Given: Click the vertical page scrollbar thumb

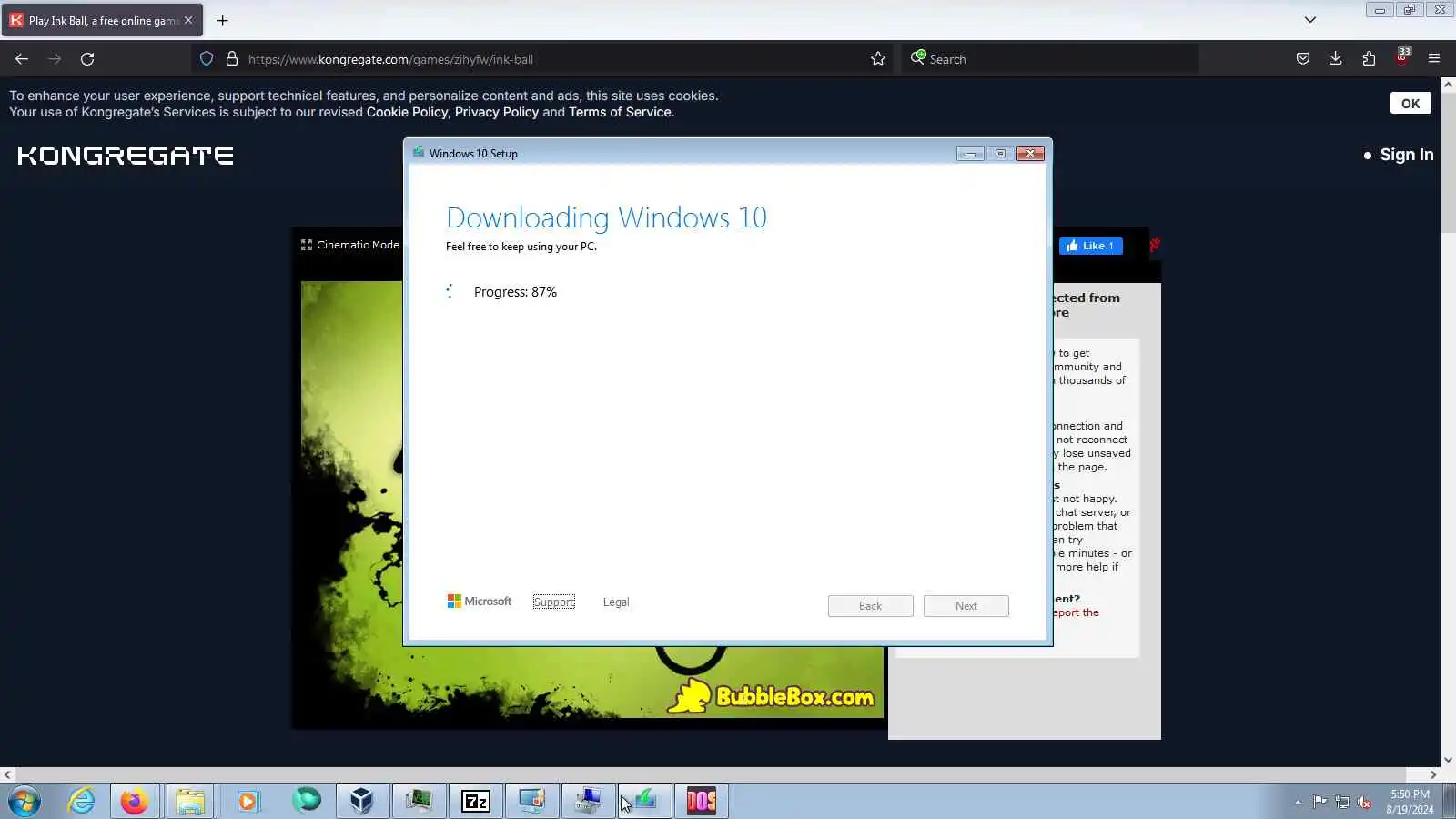Looking at the screenshot, I should (x=1448, y=163).
